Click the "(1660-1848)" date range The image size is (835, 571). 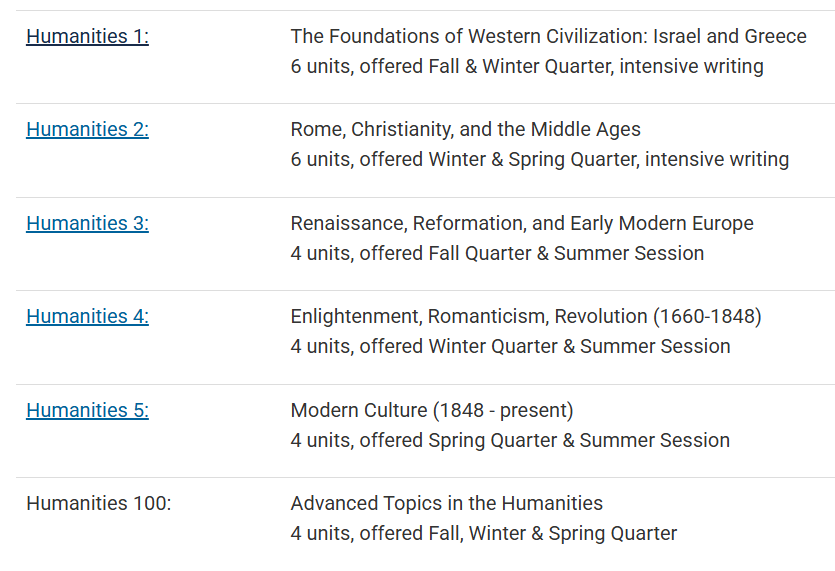point(707,317)
